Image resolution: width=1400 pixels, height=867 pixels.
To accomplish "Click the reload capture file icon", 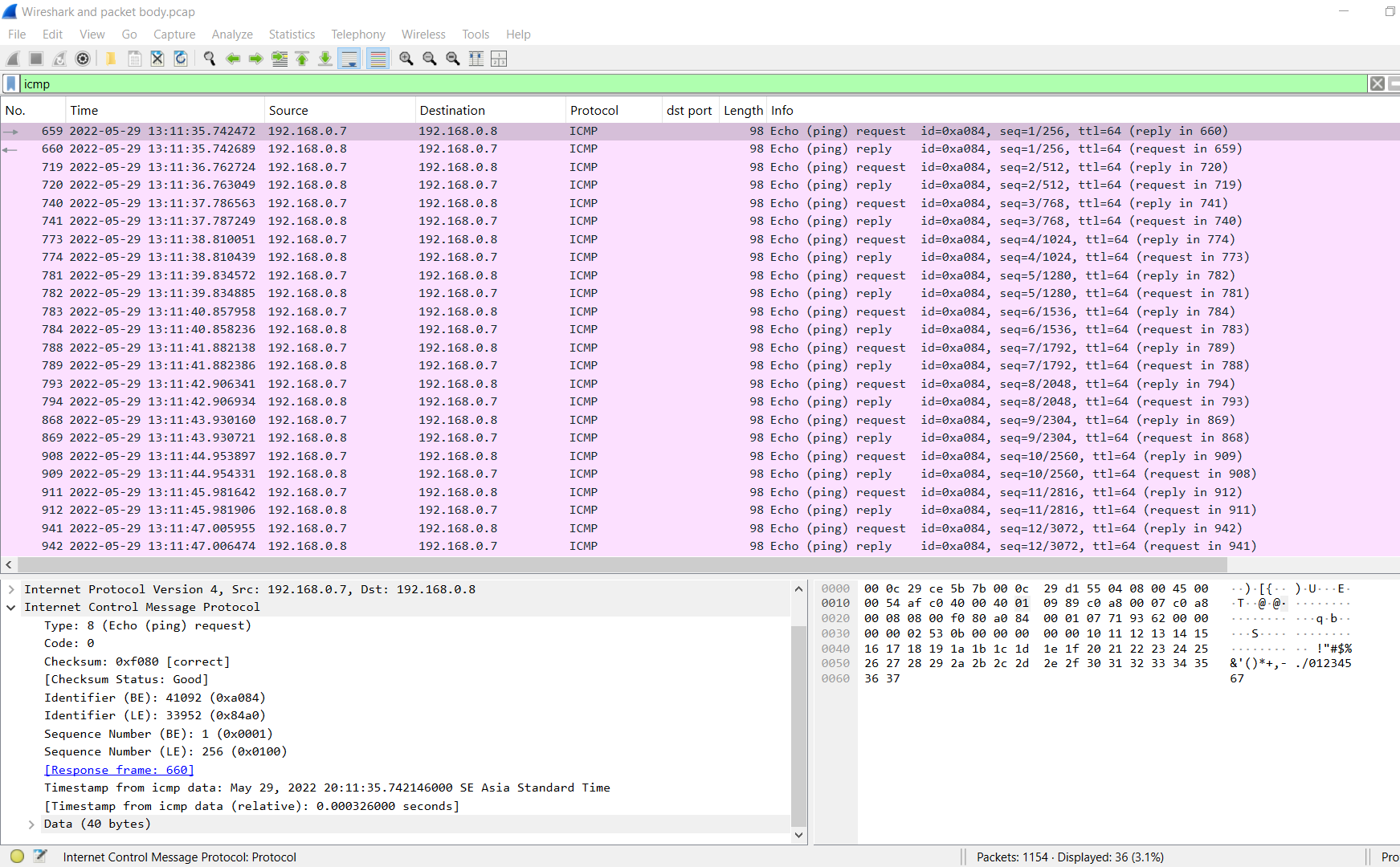I will point(181,59).
